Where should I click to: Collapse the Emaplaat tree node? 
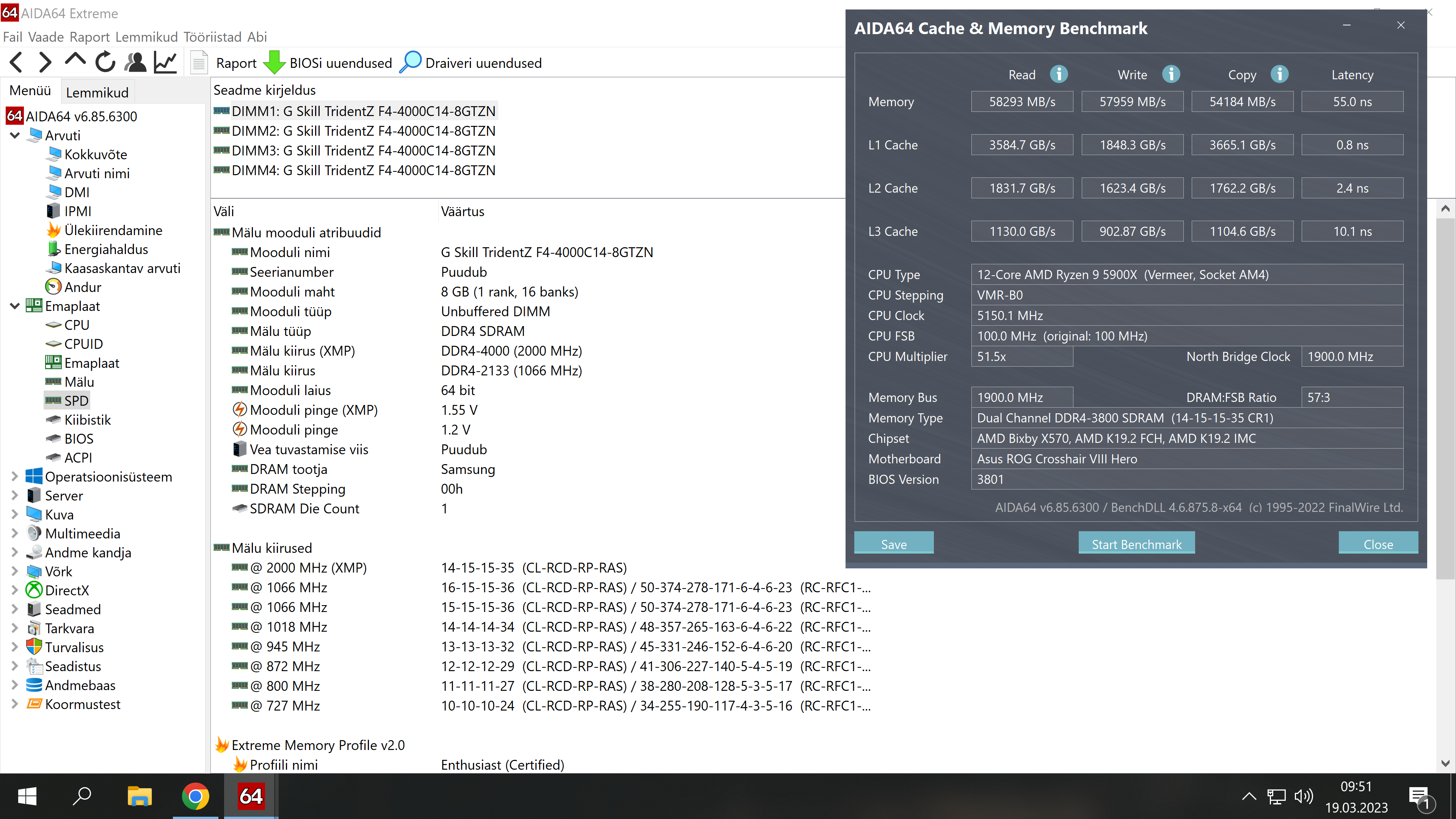(x=15, y=306)
